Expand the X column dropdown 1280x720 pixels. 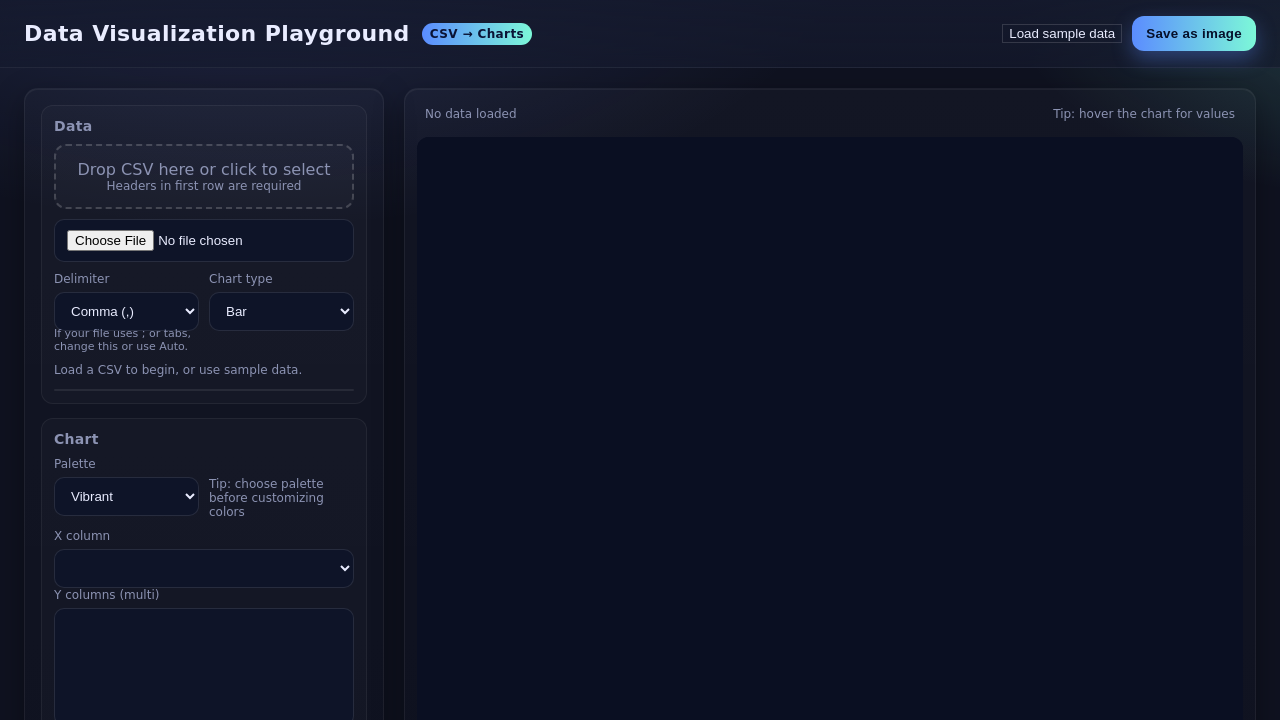[204, 568]
